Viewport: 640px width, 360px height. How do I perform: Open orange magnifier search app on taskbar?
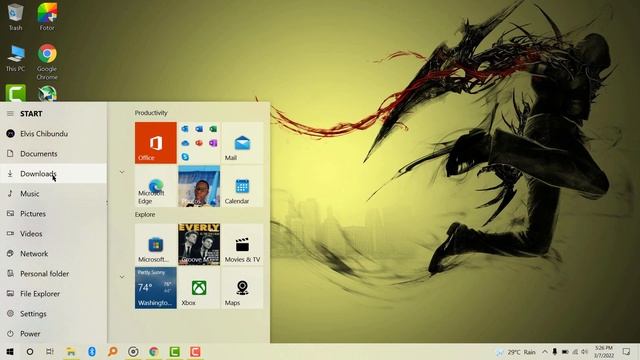(x=113, y=351)
